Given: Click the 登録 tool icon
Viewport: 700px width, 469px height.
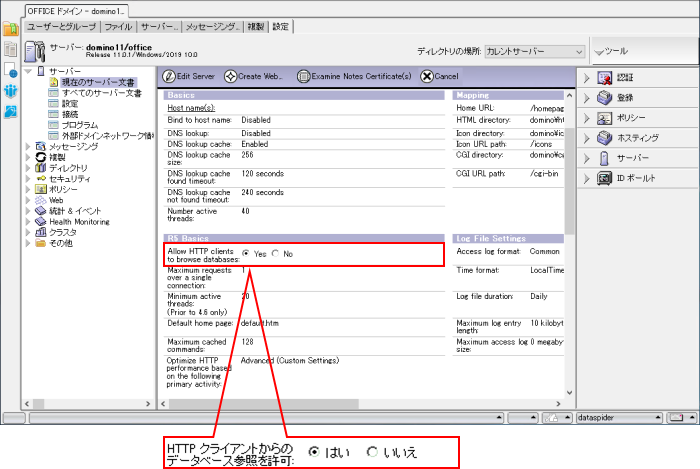Looking at the screenshot, I should [604, 98].
